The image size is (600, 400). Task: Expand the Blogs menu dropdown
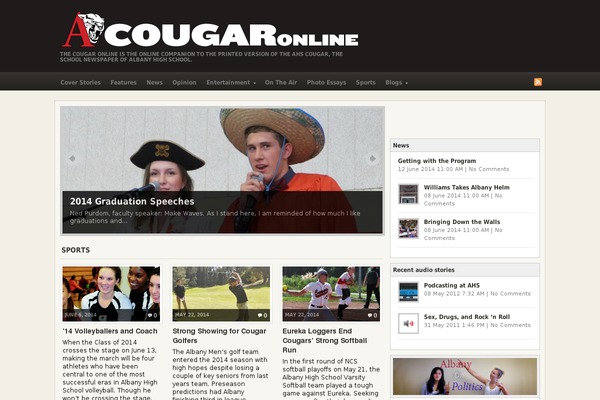coord(396,82)
